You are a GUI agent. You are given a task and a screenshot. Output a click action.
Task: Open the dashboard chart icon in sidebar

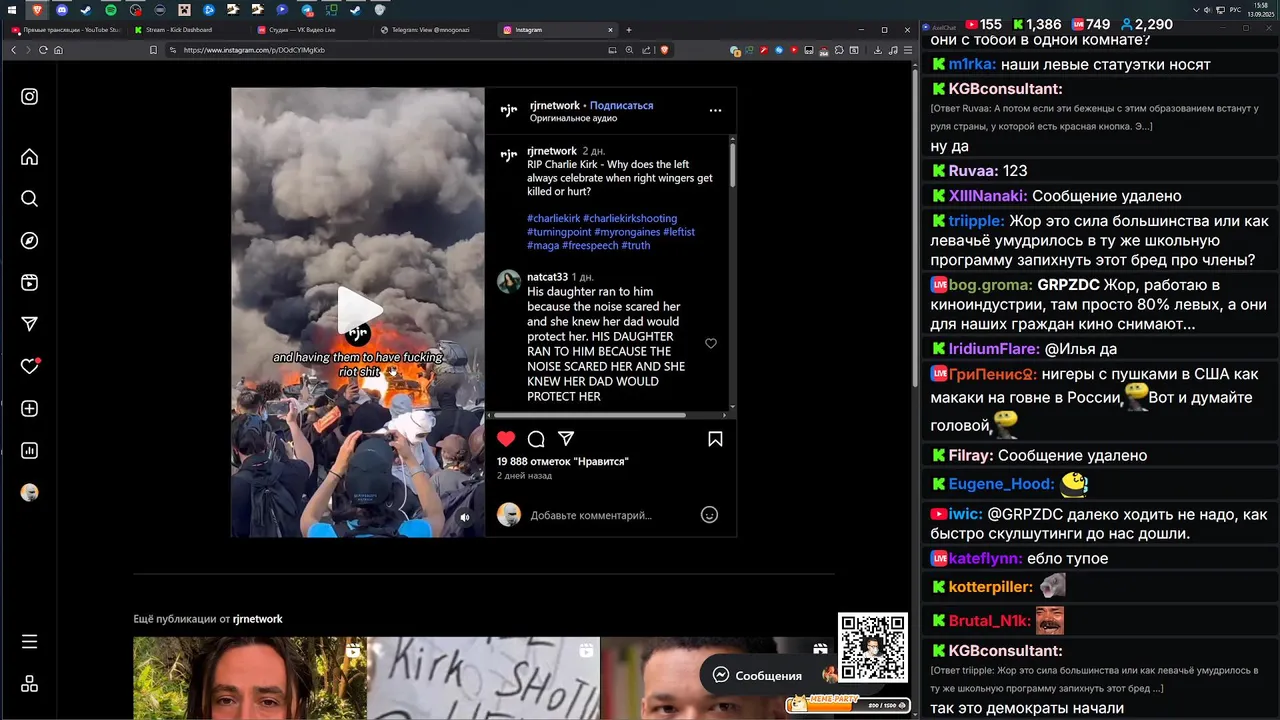(x=29, y=451)
